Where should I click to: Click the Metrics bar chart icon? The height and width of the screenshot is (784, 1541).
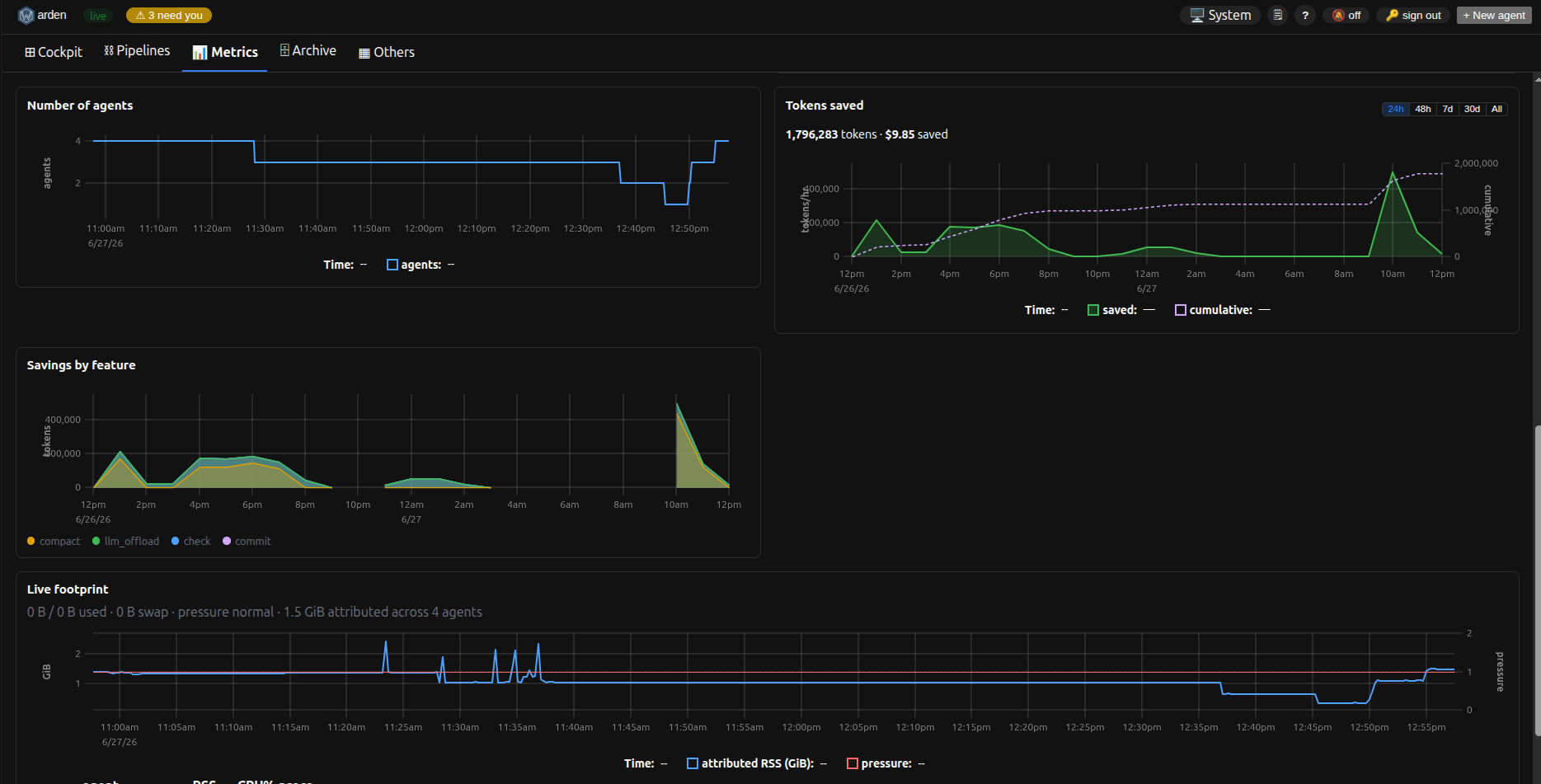[x=200, y=53]
